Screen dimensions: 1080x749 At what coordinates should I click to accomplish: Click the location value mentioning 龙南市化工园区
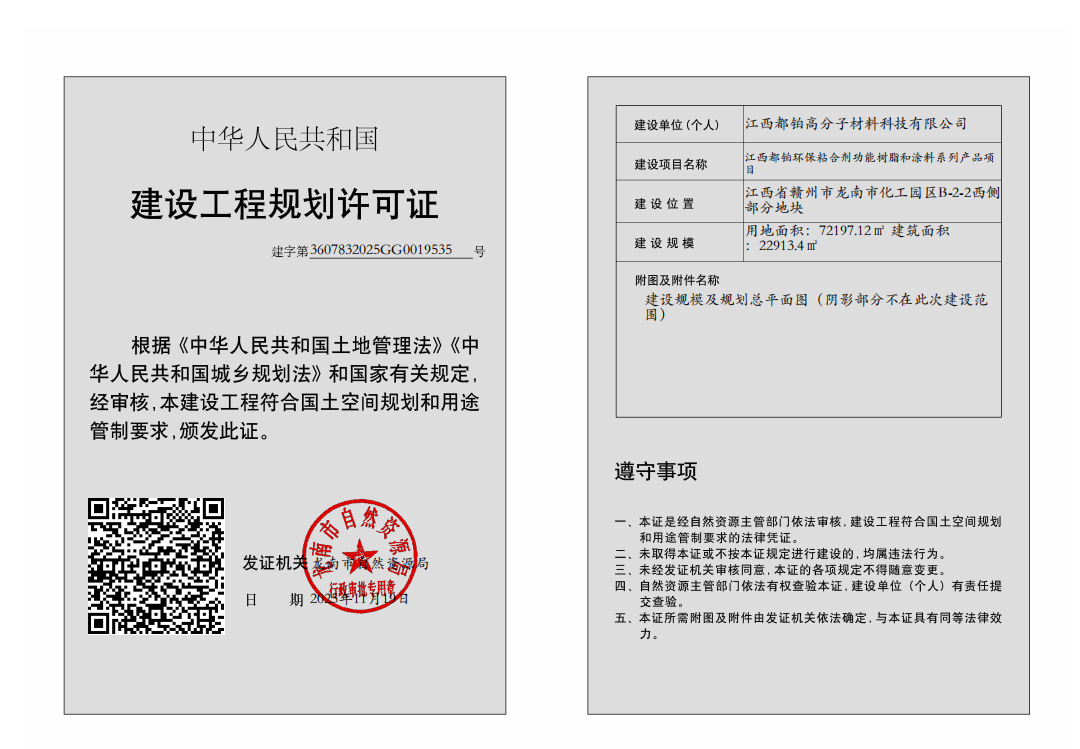coord(870,199)
